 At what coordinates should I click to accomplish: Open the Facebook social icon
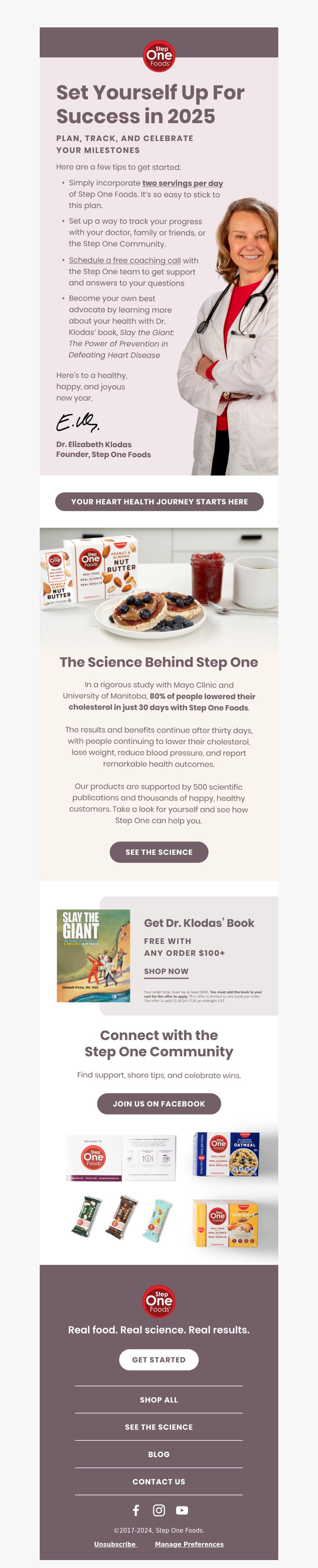(136, 1510)
